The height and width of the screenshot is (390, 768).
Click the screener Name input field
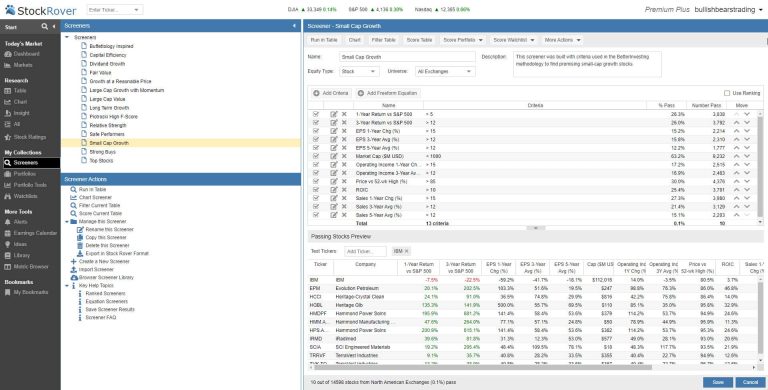pos(407,57)
